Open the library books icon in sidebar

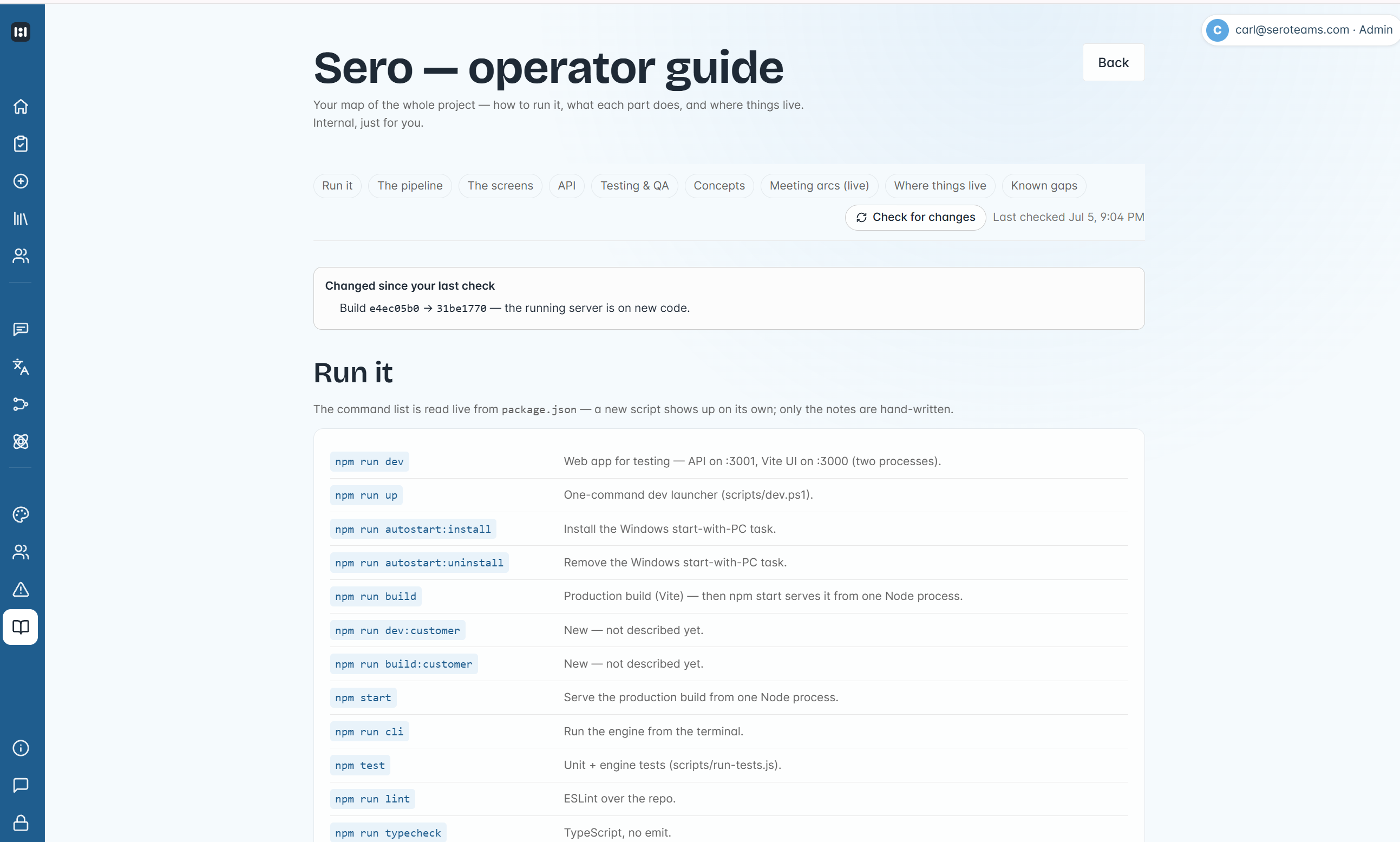(x=21, y=218)
